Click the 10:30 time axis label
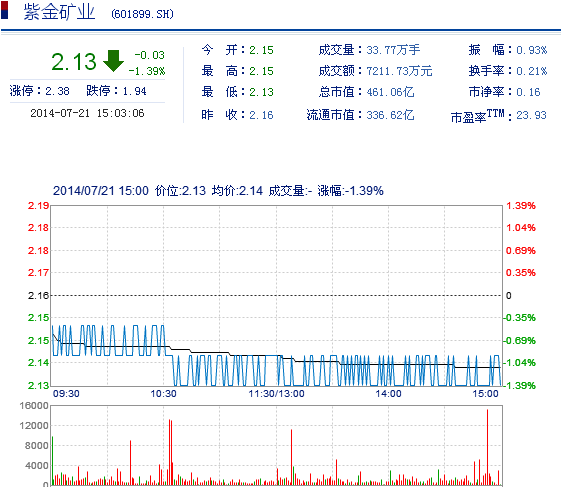Viewport: 562px width, 487px height. click(163, 393)
